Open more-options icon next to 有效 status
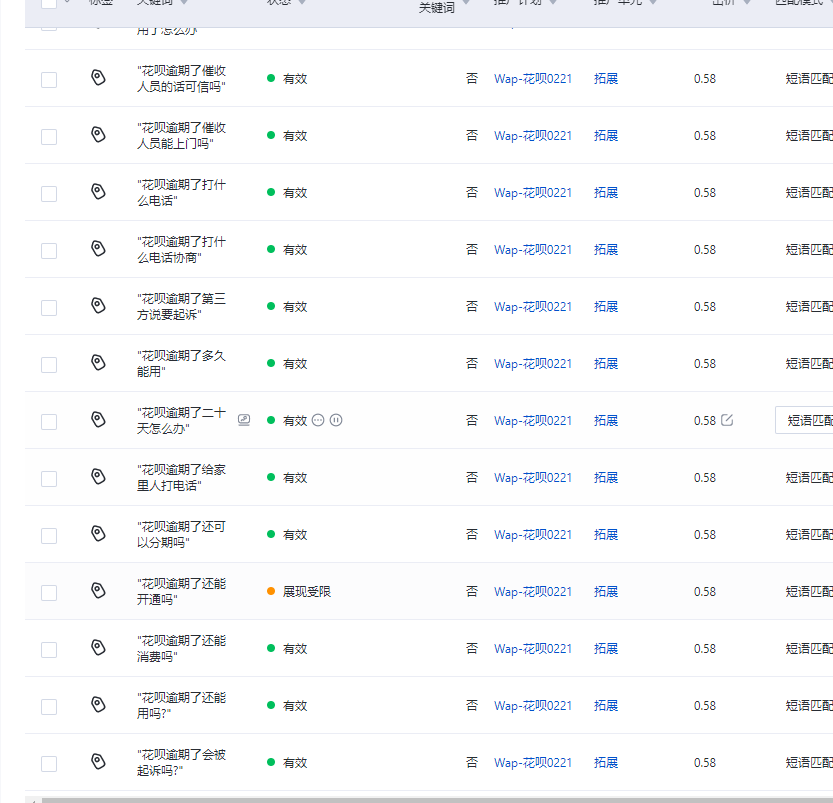This screenshot has width=833, height=803. point(318,420)
